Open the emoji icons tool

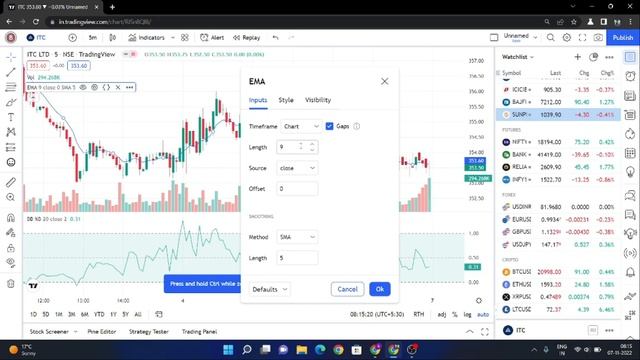click(11, 162)
